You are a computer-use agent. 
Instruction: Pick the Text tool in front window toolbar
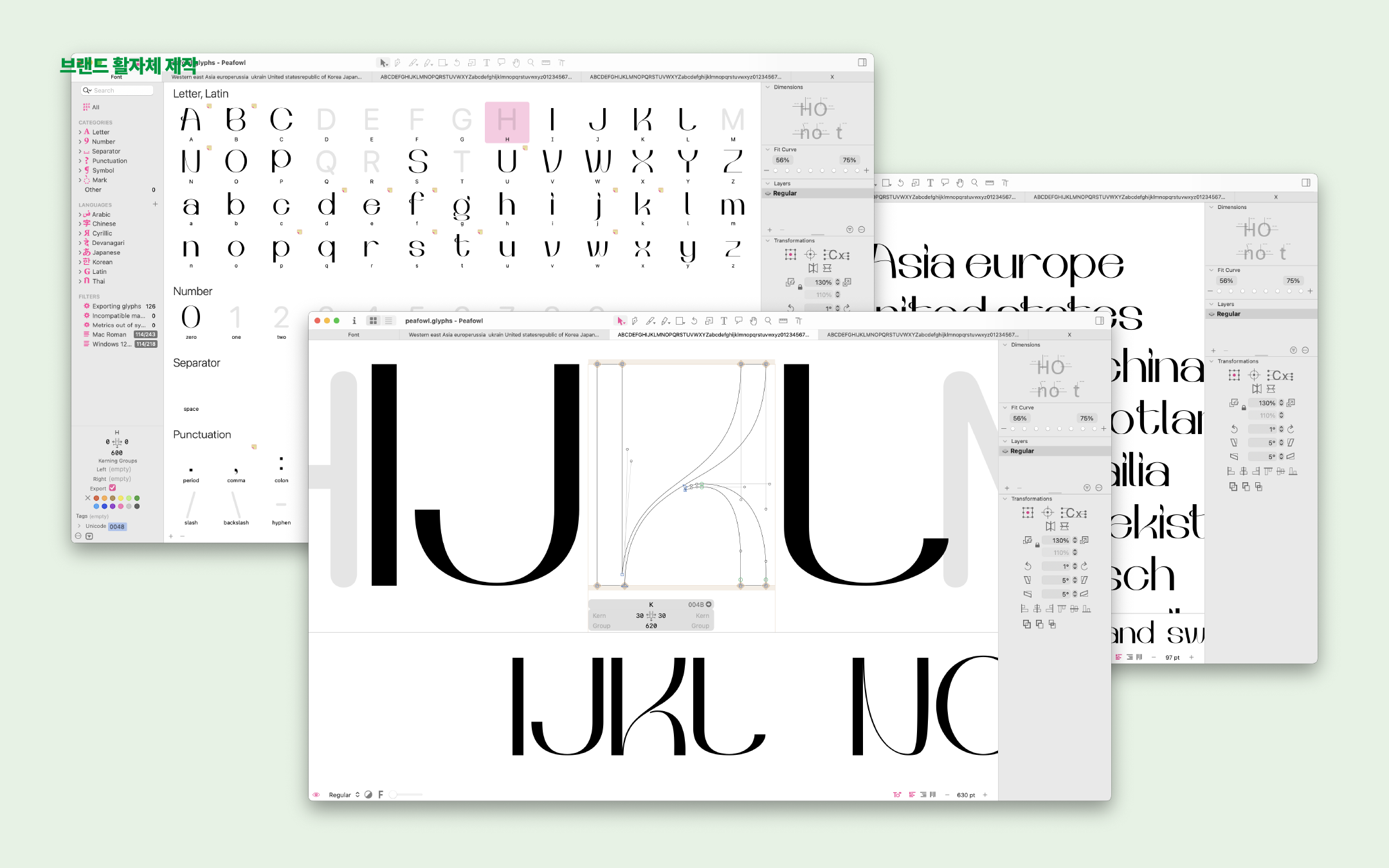[723, 321]
